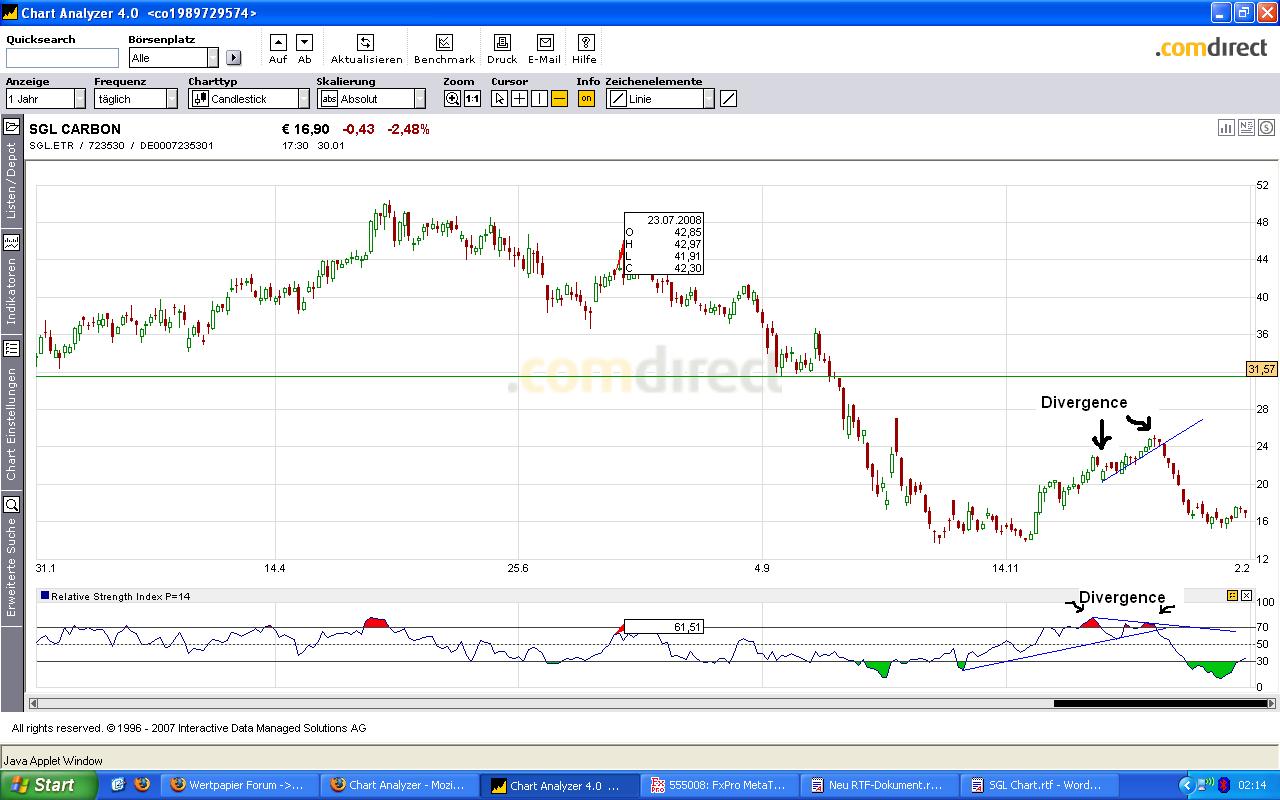Select the arrow pointer cursor

click(500, 98)
